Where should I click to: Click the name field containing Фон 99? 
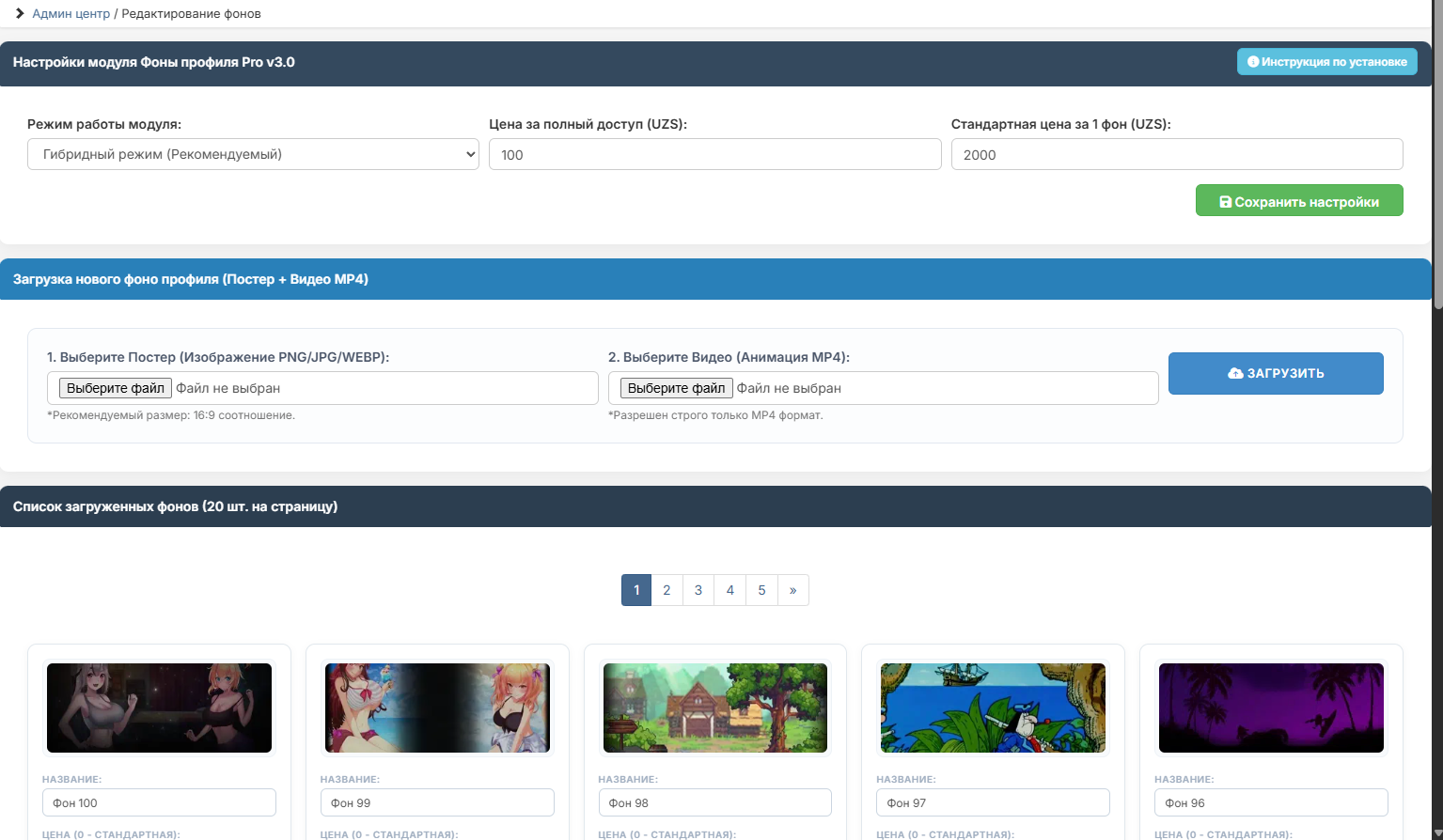pos(437,802)
